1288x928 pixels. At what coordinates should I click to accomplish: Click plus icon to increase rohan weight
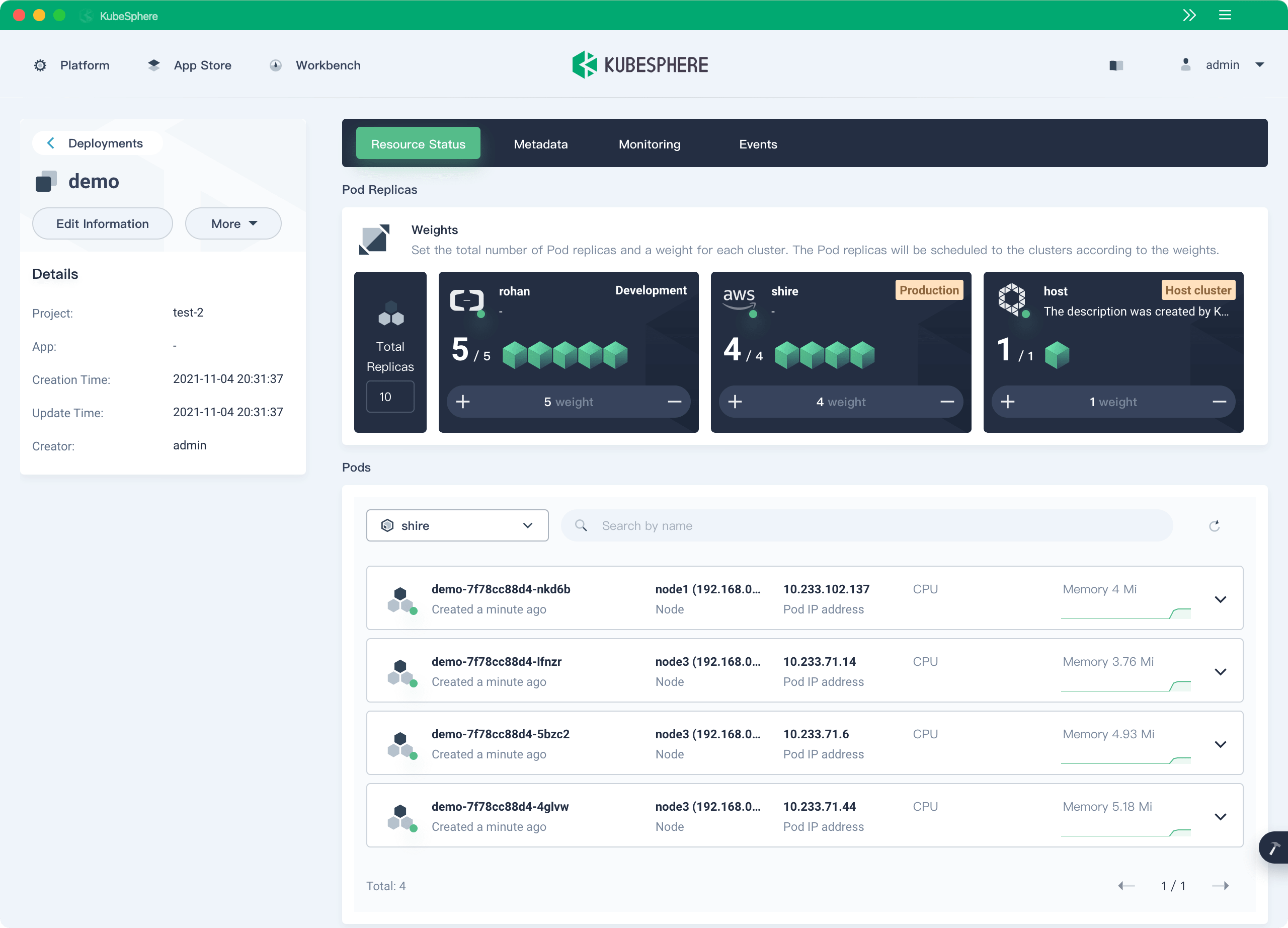tap(463, 402)
